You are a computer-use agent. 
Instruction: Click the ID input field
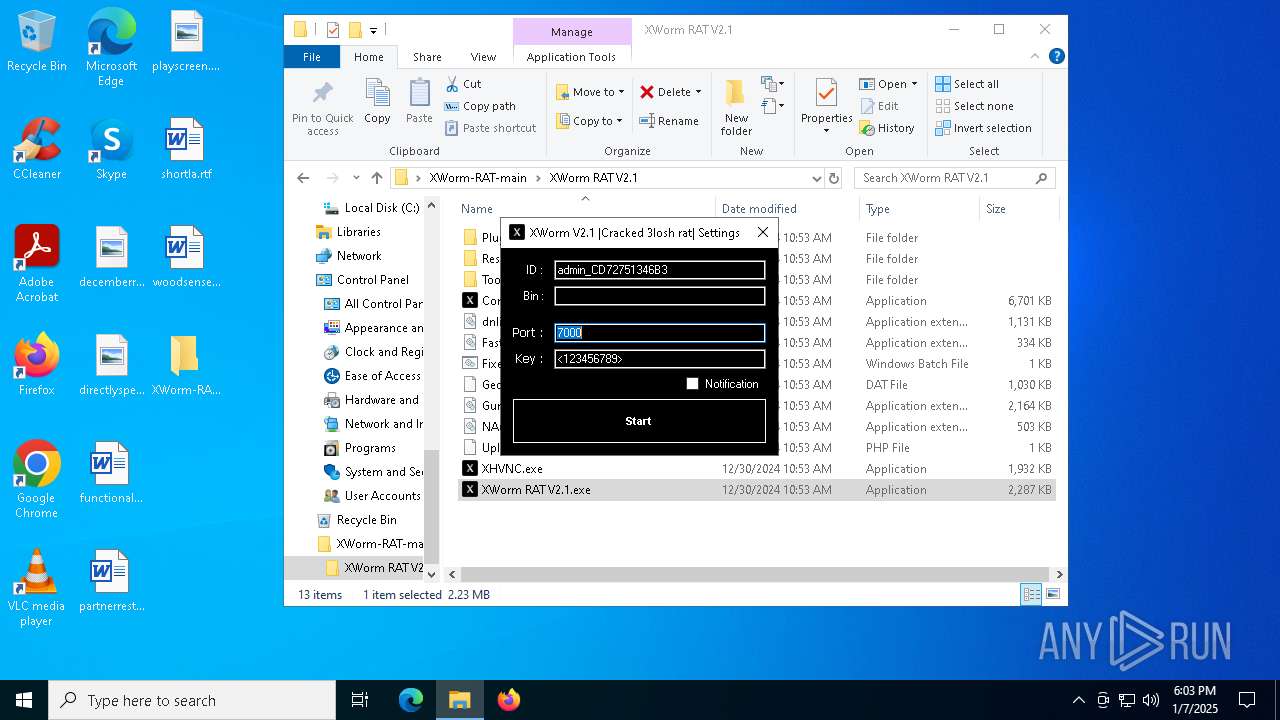tap(660, 270)
